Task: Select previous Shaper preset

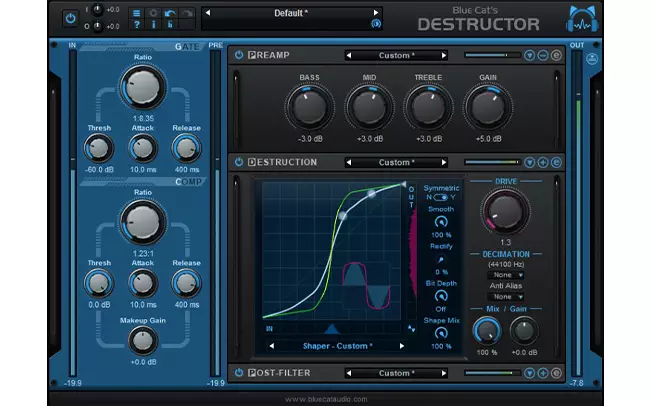Action: (272, 346)
